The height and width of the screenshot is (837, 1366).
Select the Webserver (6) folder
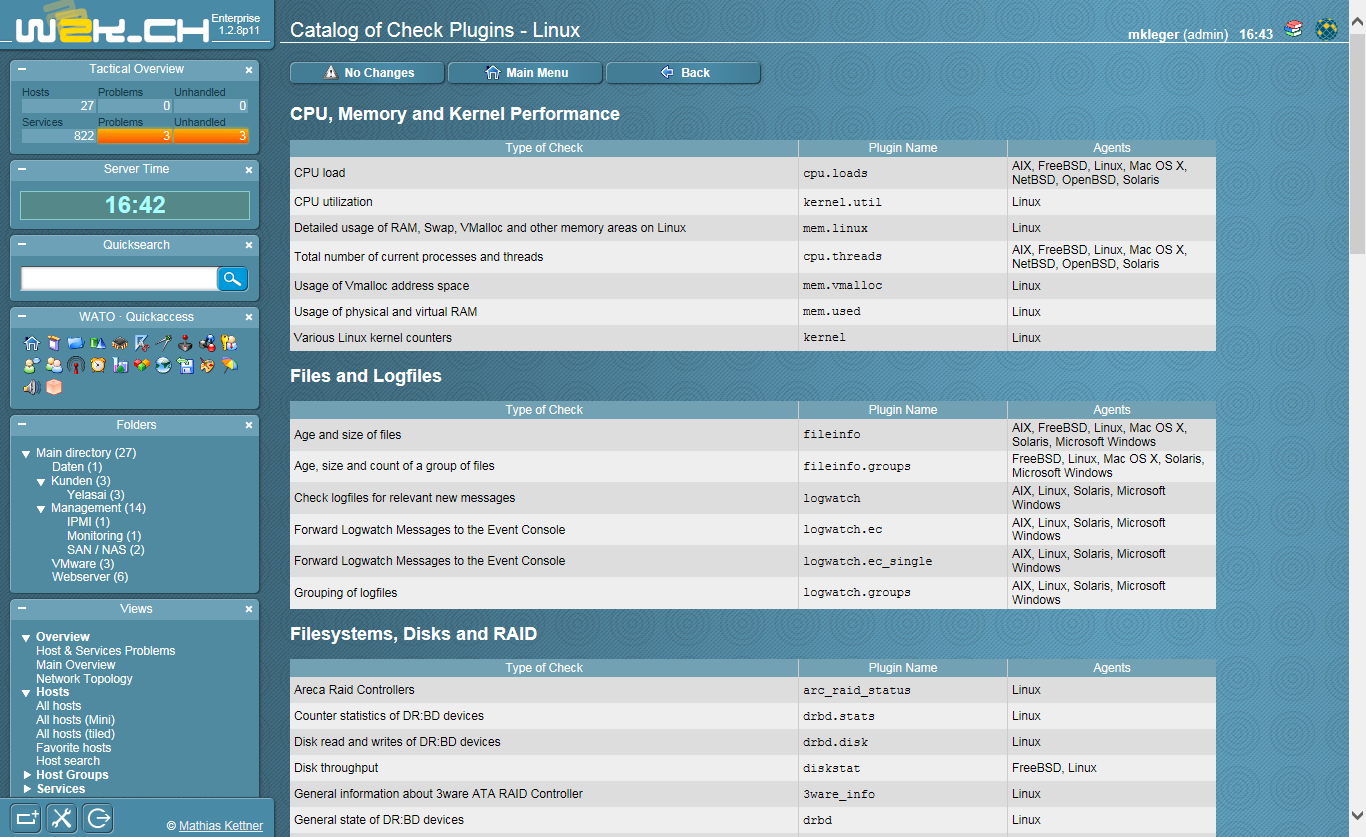point(90,577)
